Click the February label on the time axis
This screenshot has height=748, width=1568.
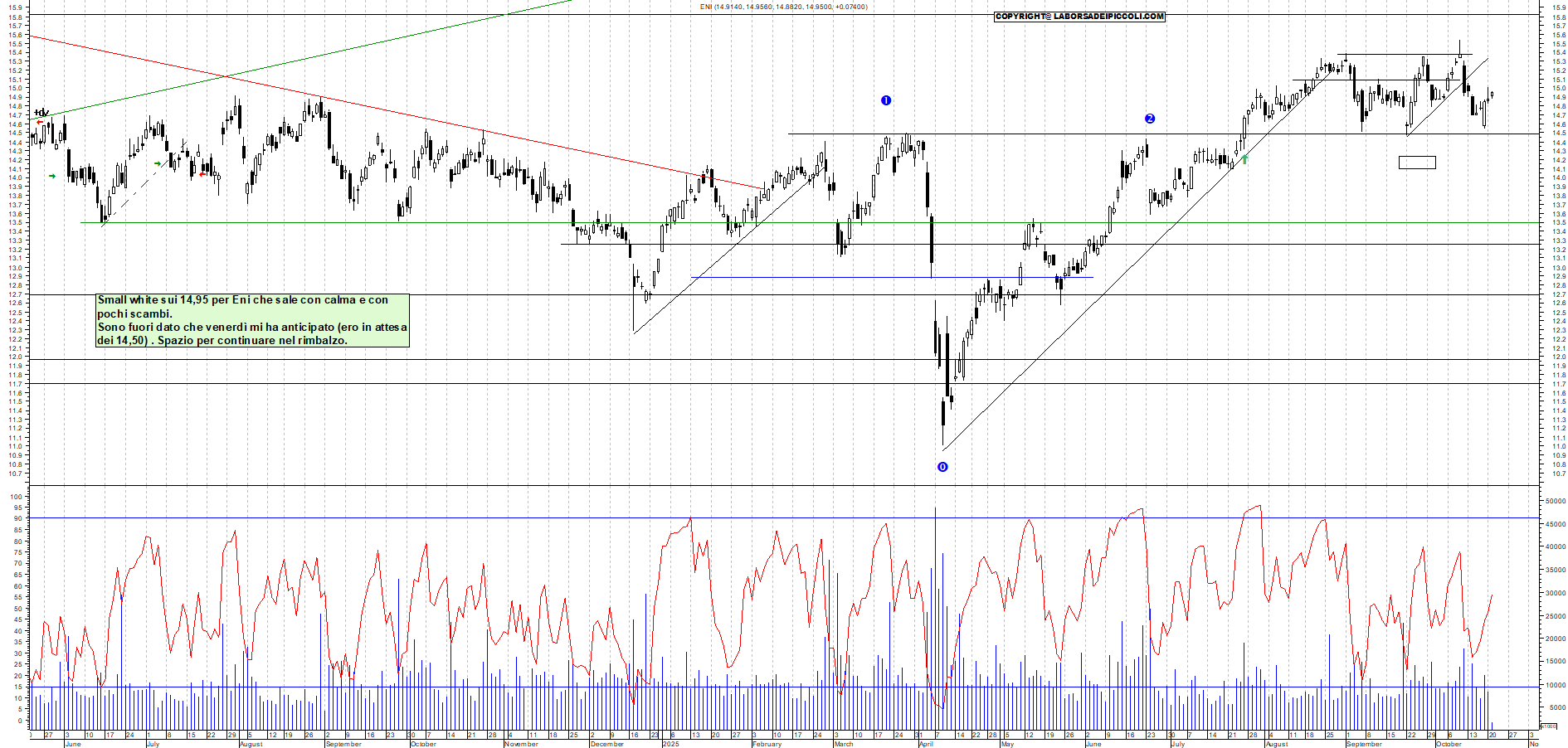point(767,744)
